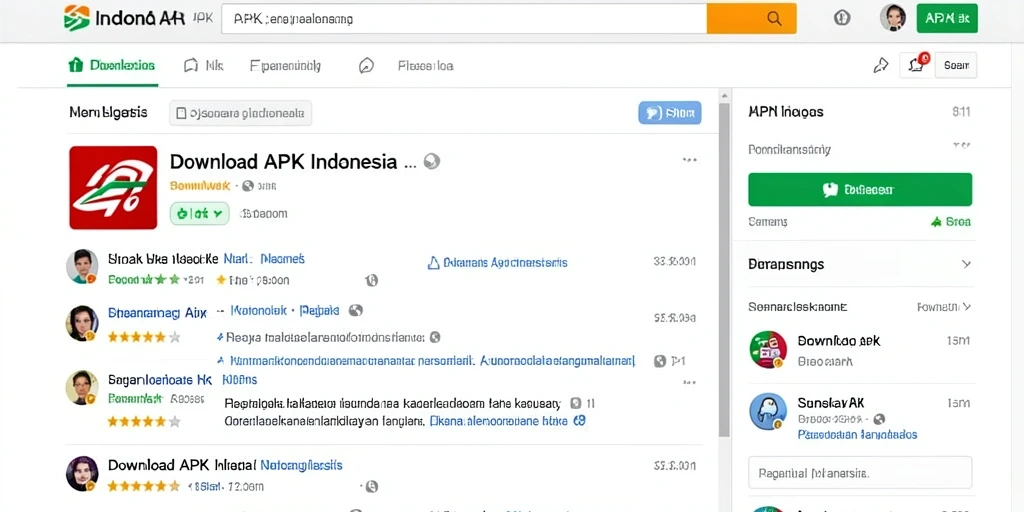Open the red Download APK Indonesia app icon

(113, 187)
